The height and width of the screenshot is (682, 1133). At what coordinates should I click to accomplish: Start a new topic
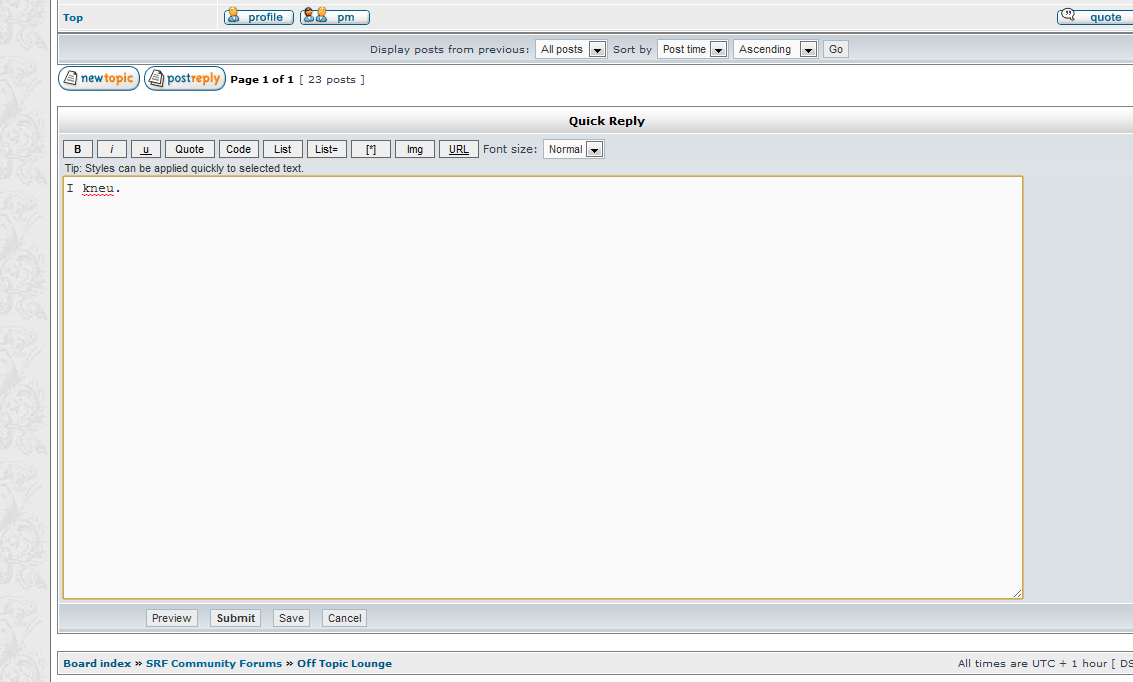click(99, 79)
